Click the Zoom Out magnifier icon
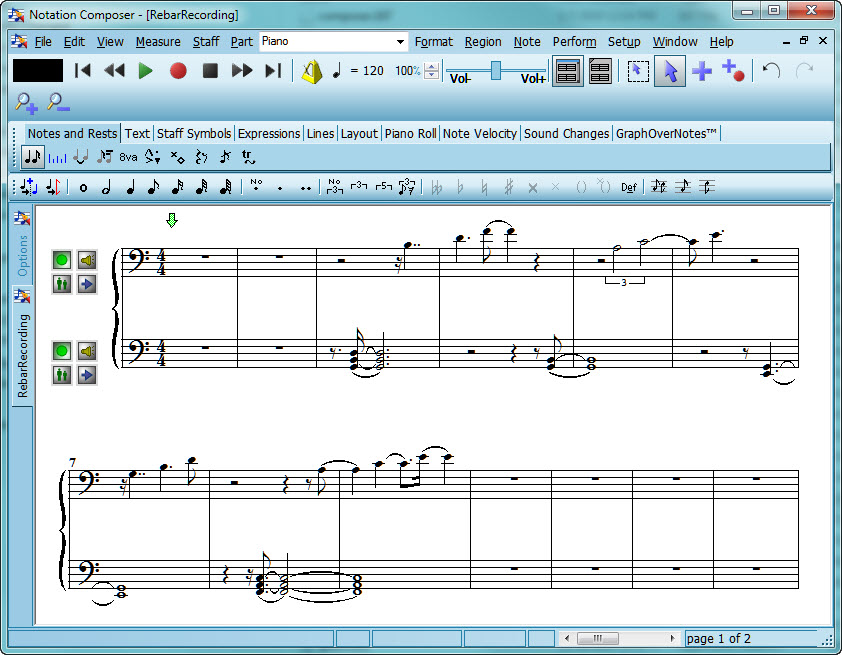 pos(58,102)
